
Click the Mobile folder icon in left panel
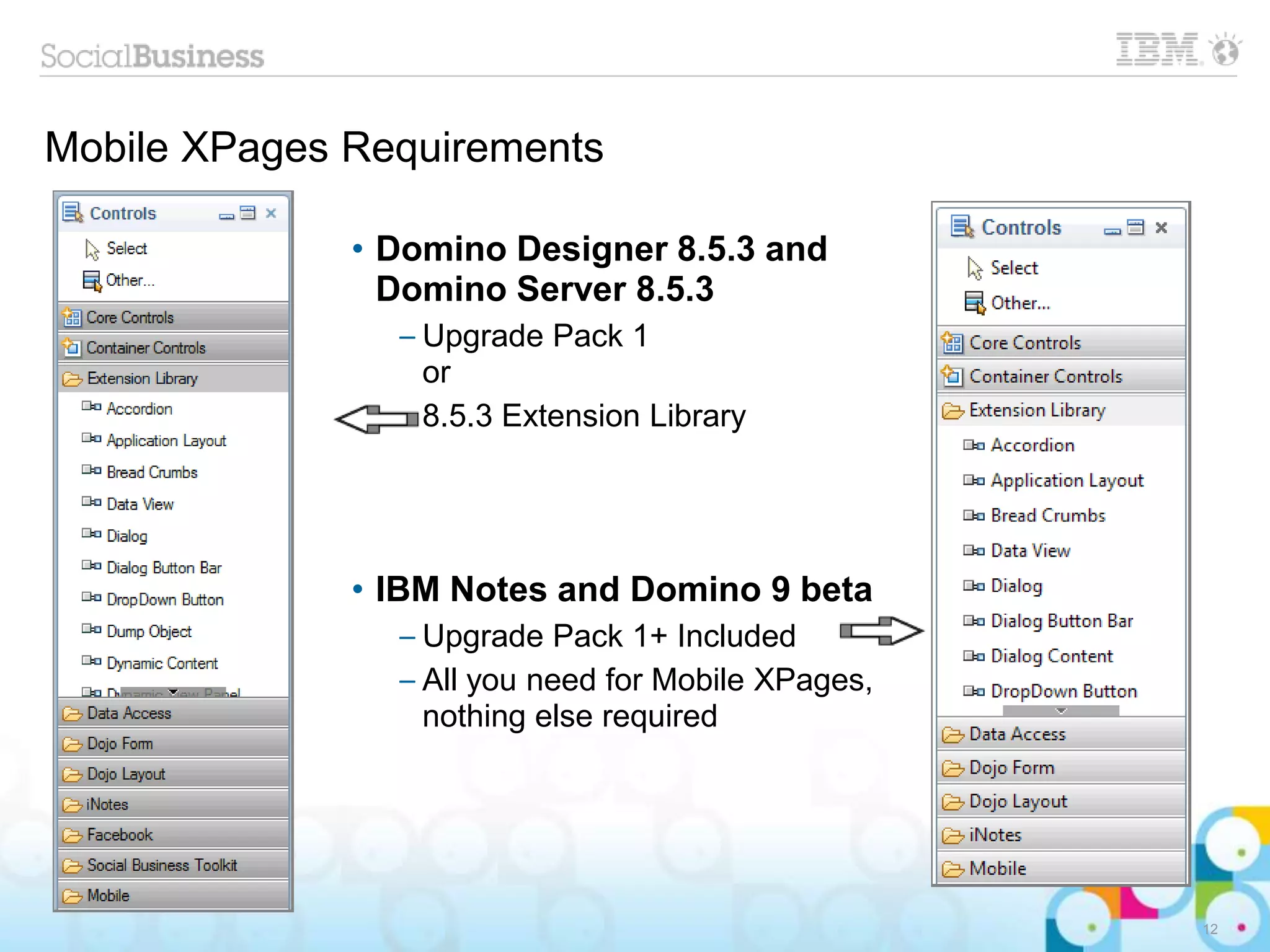[x=72, y=896]
